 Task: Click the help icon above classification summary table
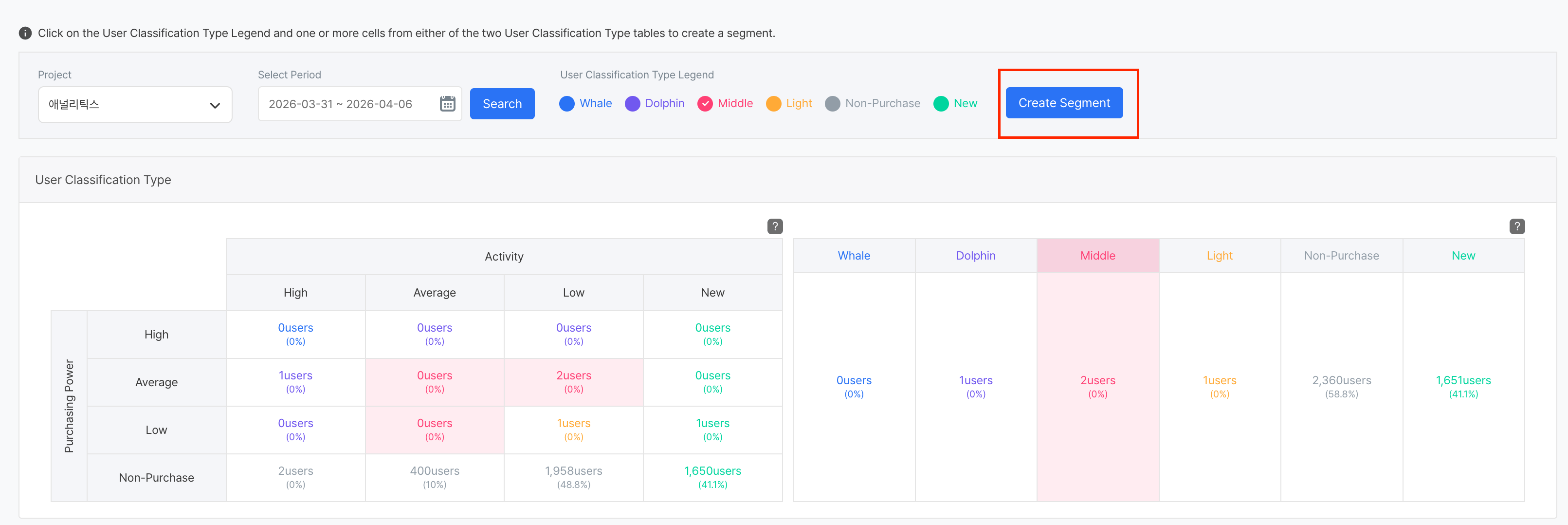pyautogui.click(x=1516, y=226)
